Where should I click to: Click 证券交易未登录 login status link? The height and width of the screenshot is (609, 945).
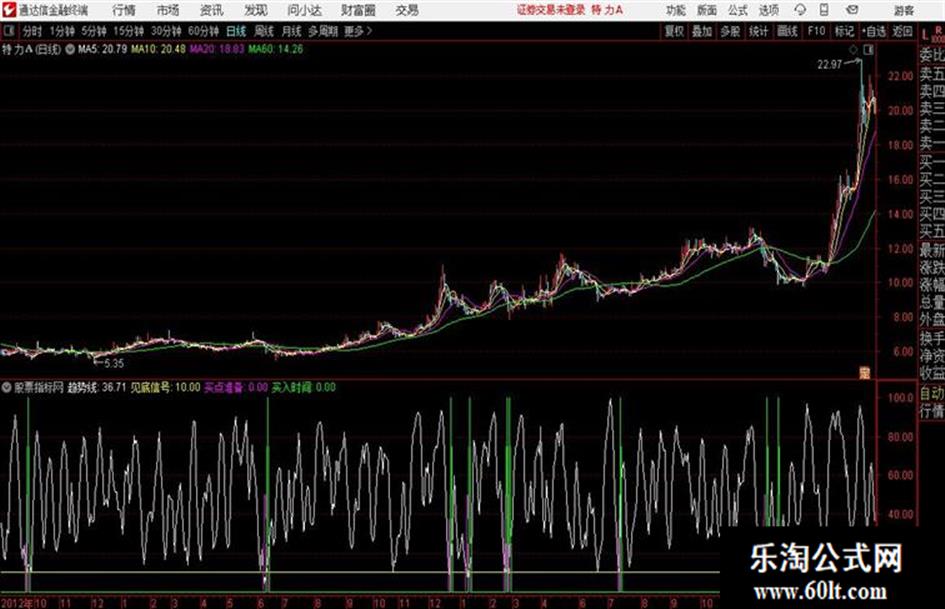[551, 10]
